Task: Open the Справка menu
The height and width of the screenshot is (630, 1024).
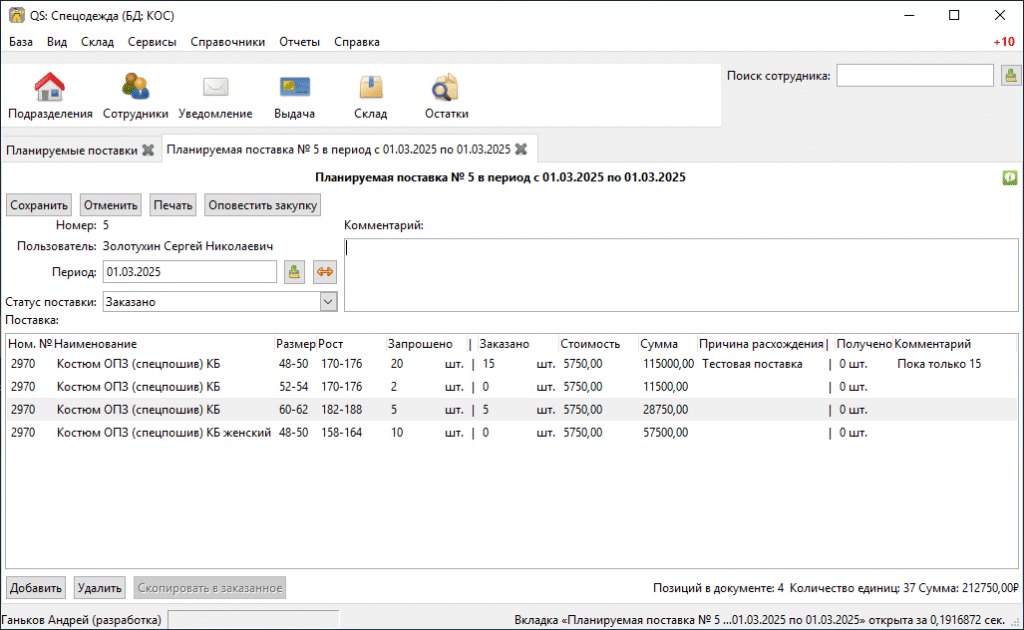Action: [357, 42]
